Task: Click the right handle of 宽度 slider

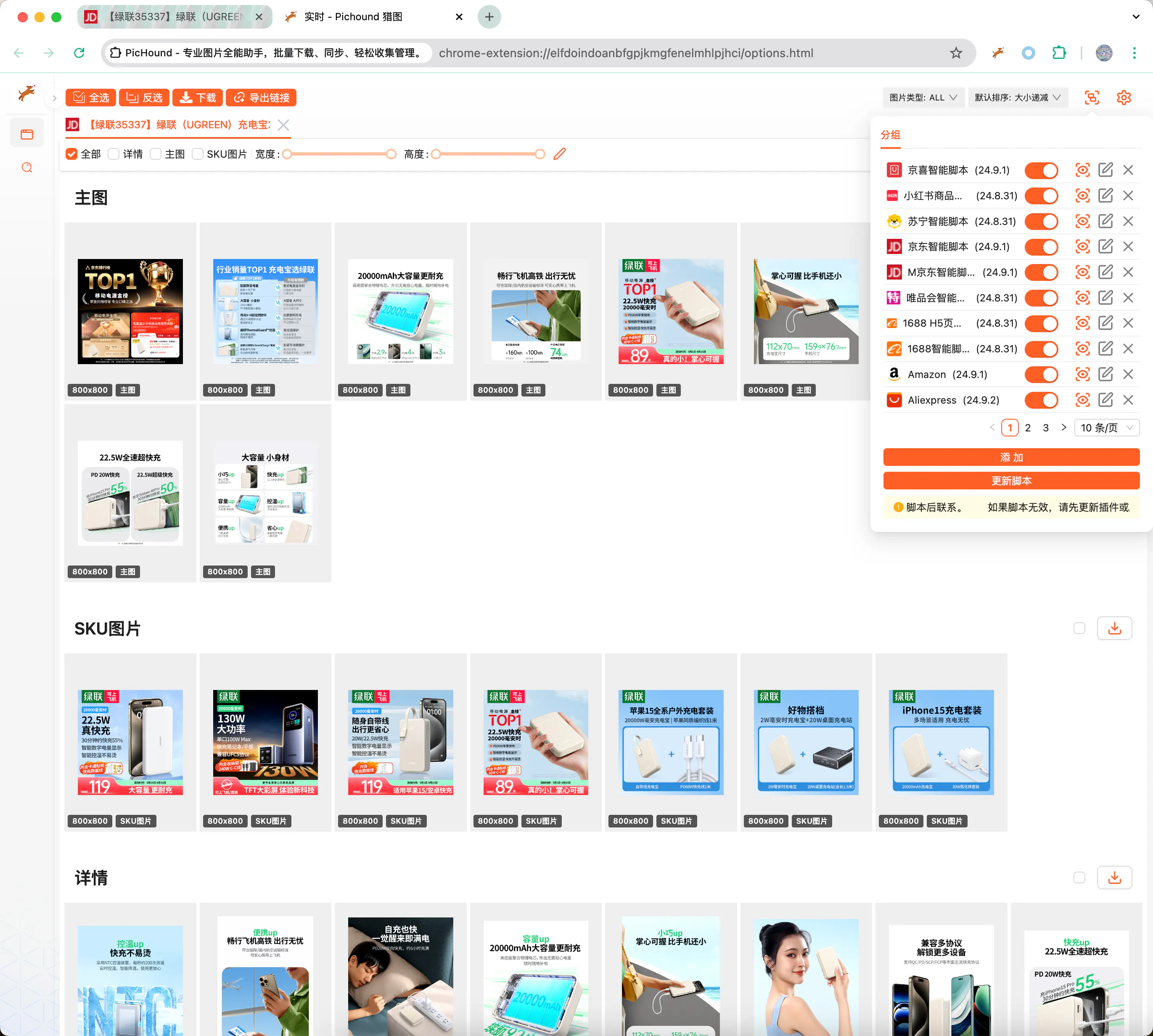Action: [x=391, y=154]
